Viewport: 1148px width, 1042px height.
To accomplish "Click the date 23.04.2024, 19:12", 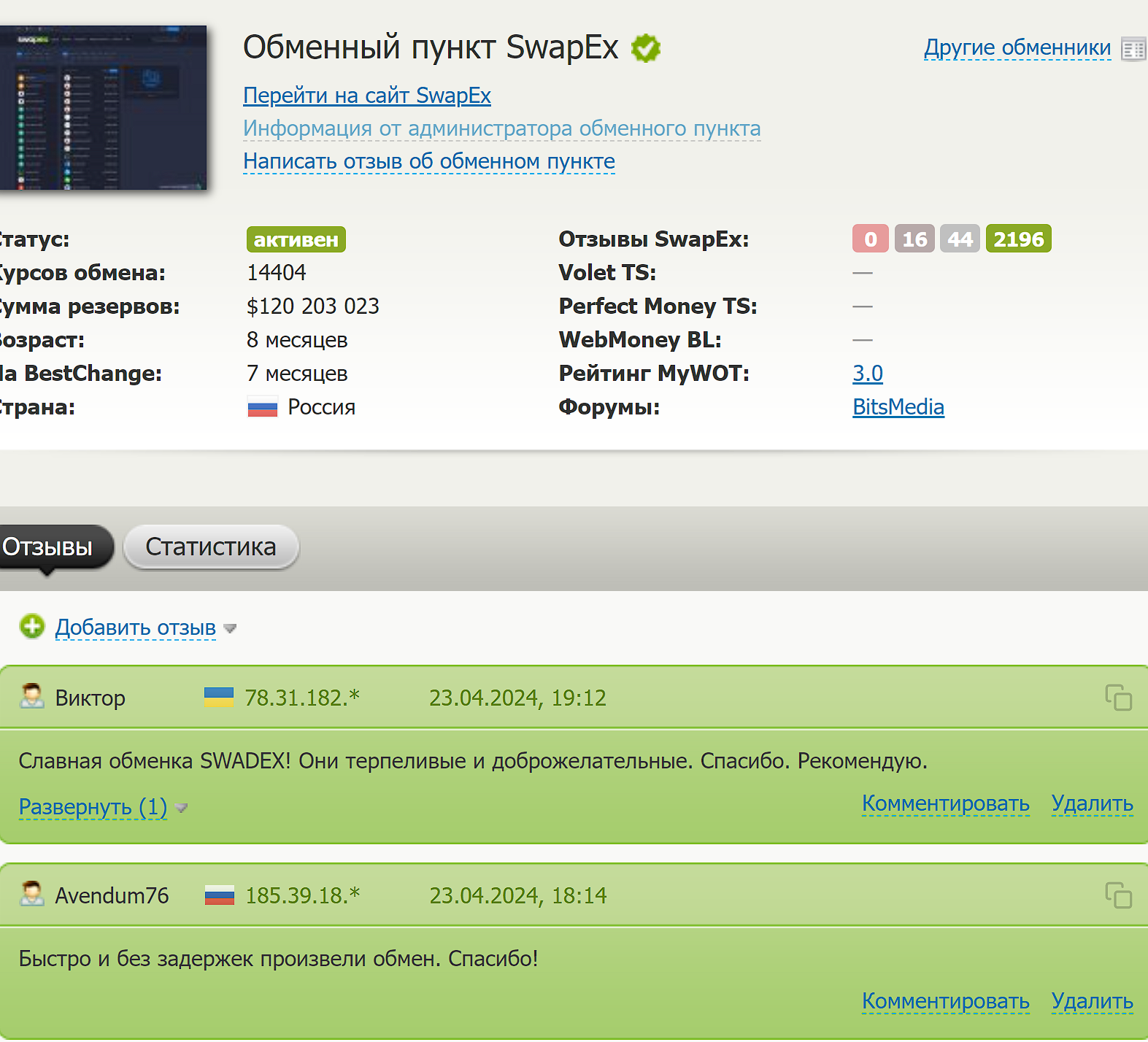I will point(517,698).
